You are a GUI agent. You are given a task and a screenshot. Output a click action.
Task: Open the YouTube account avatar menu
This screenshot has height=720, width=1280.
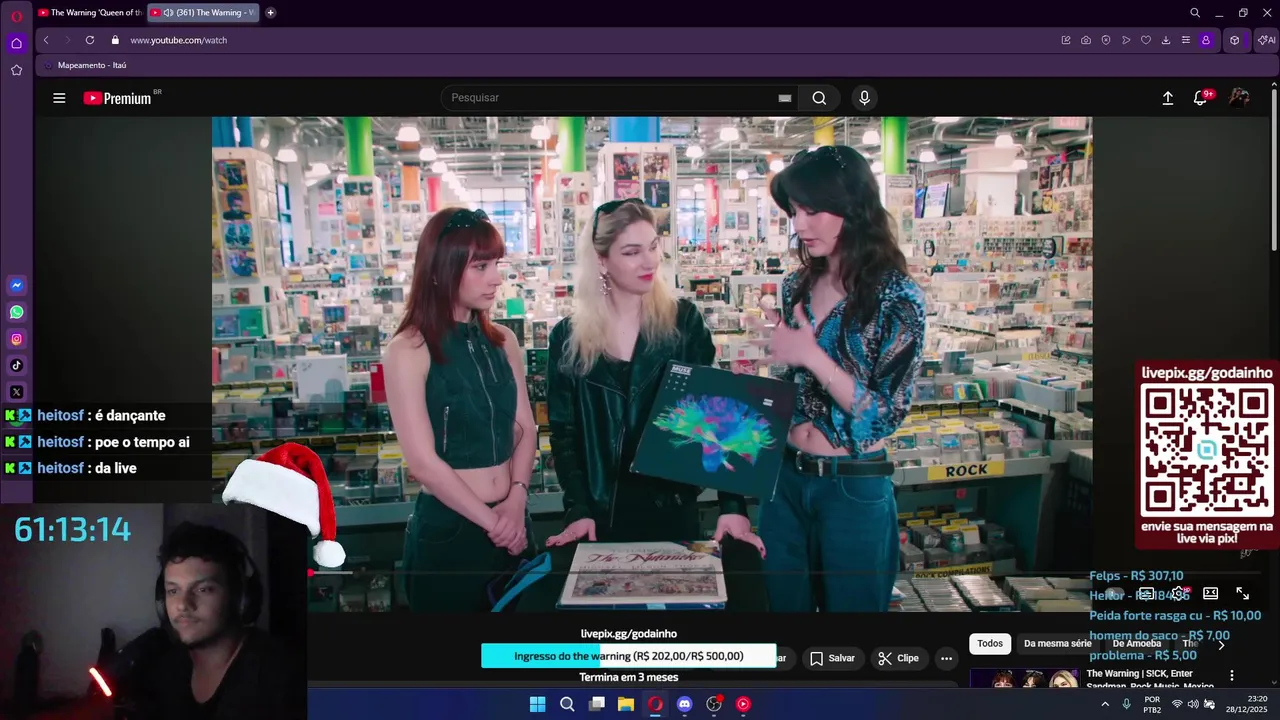[1239, 97]
